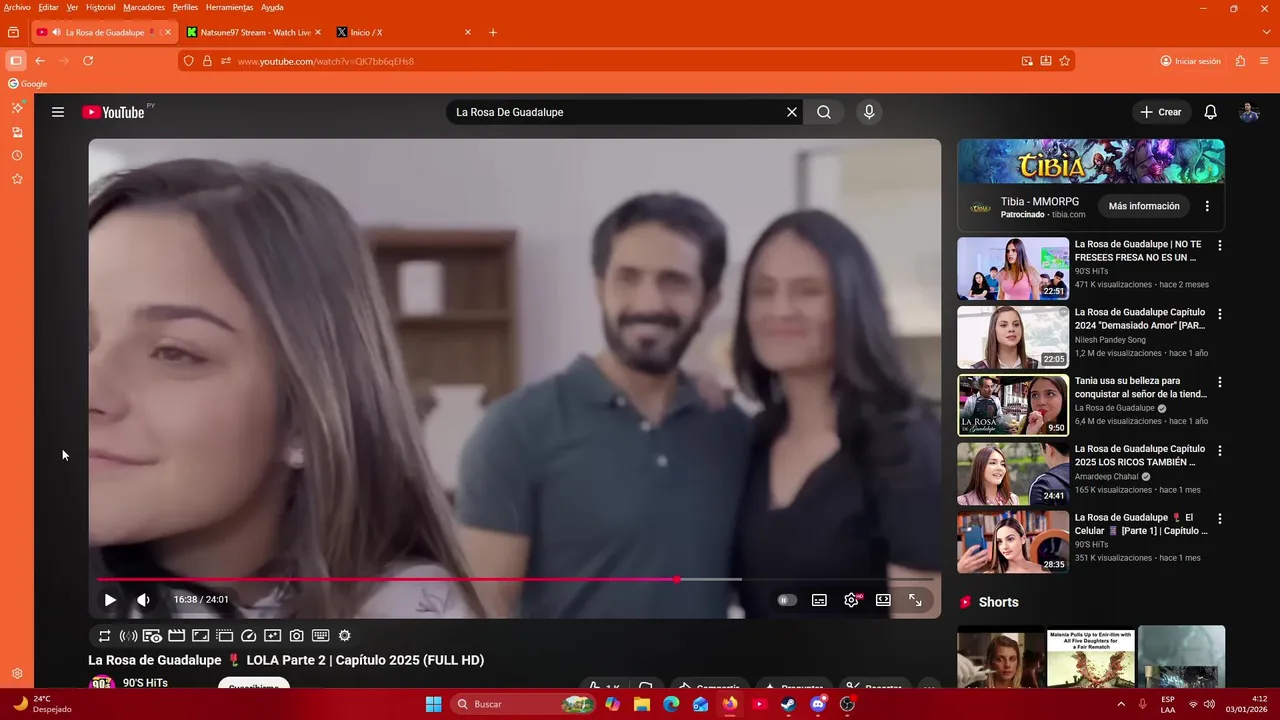Toggle subtitles/closed captions button
The image size is (1280, 720).
pyautogui.click(x=819, y=600)
